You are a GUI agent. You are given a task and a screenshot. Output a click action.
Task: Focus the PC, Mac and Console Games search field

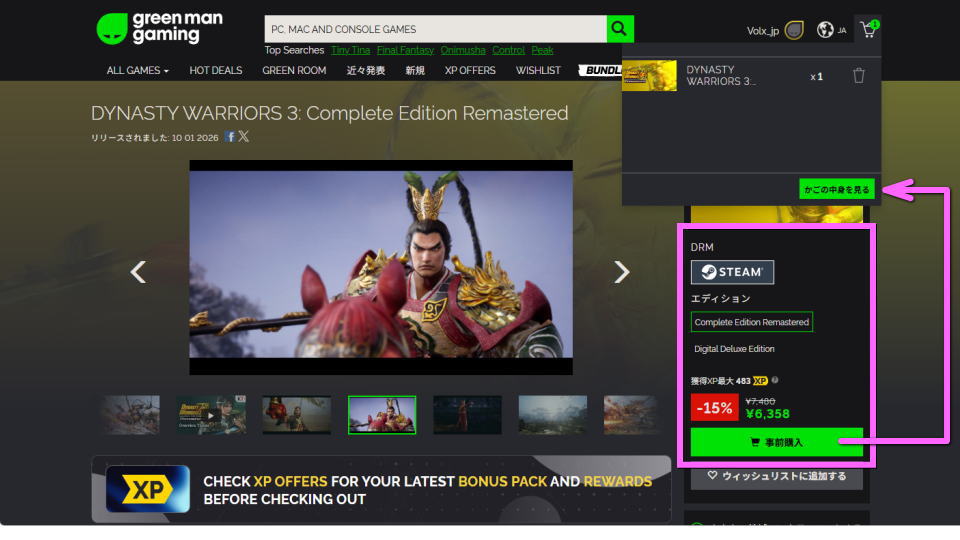[435, 29]
